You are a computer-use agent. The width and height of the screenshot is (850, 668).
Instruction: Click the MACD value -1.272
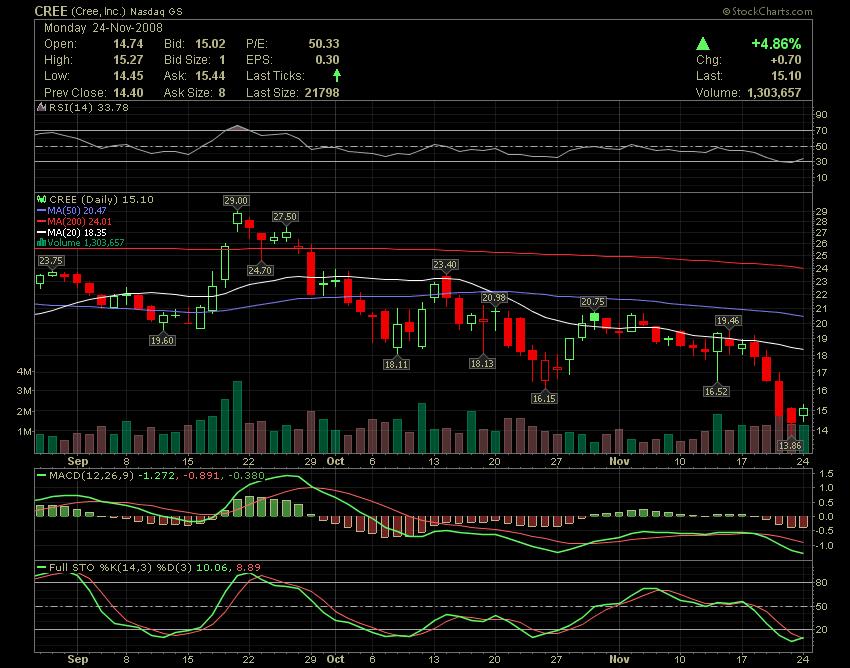click(x=157, y=476)
